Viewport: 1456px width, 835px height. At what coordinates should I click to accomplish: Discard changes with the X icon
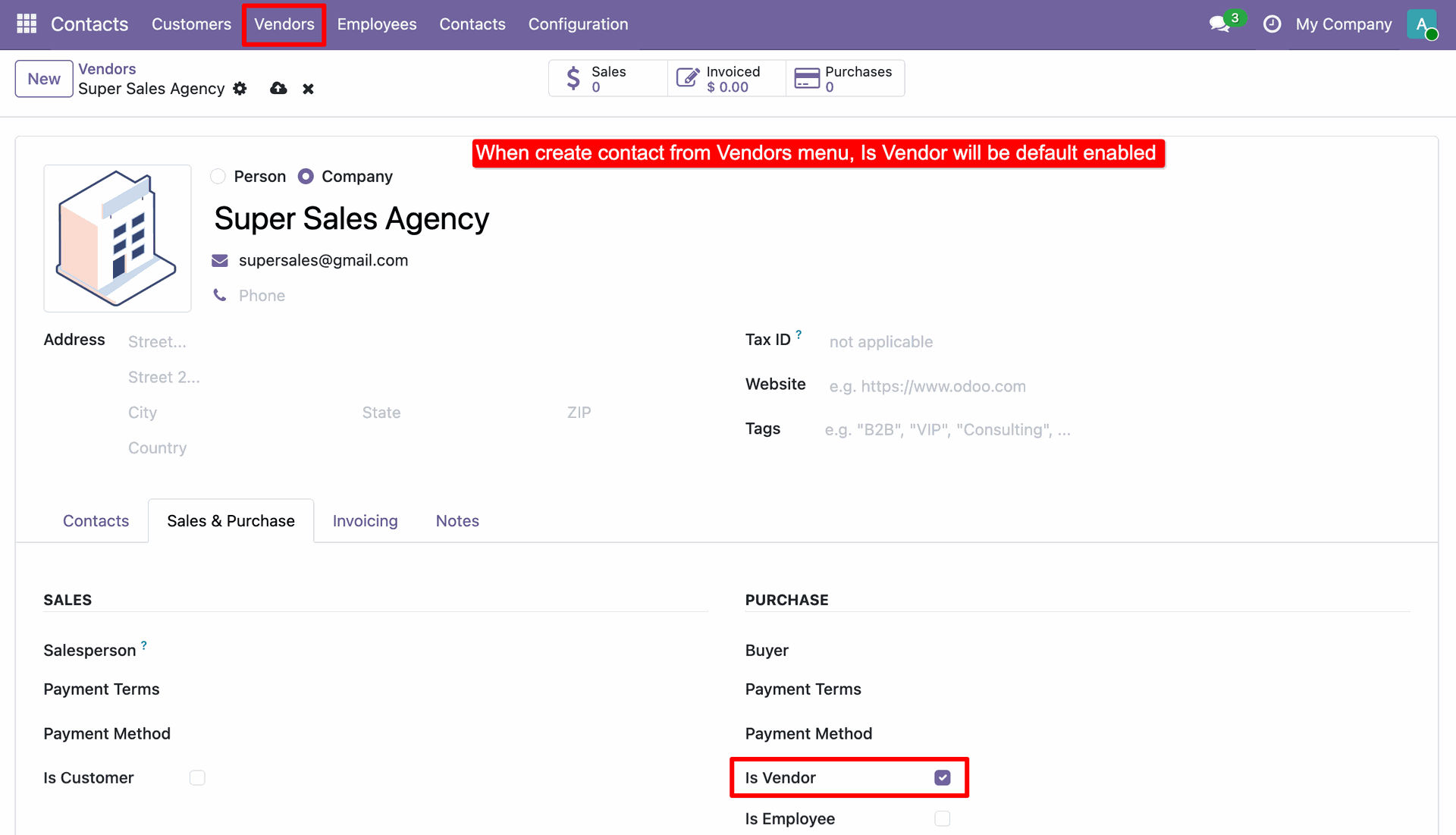pyautogui.click(x=308, y=89)
